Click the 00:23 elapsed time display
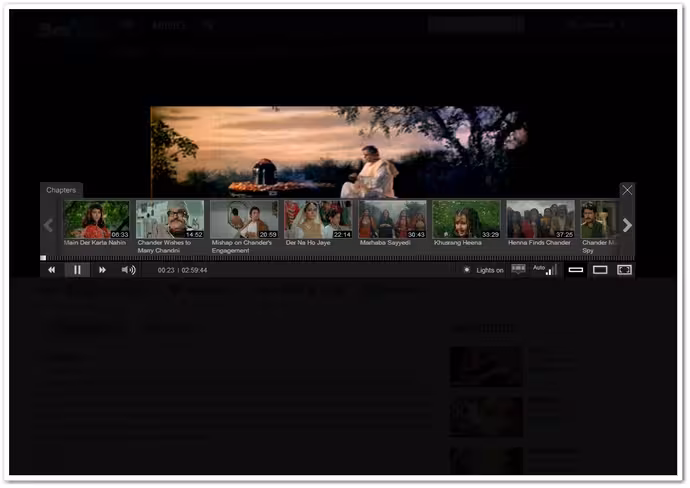Viewport: 690px width, 488px height. [166, 270]
